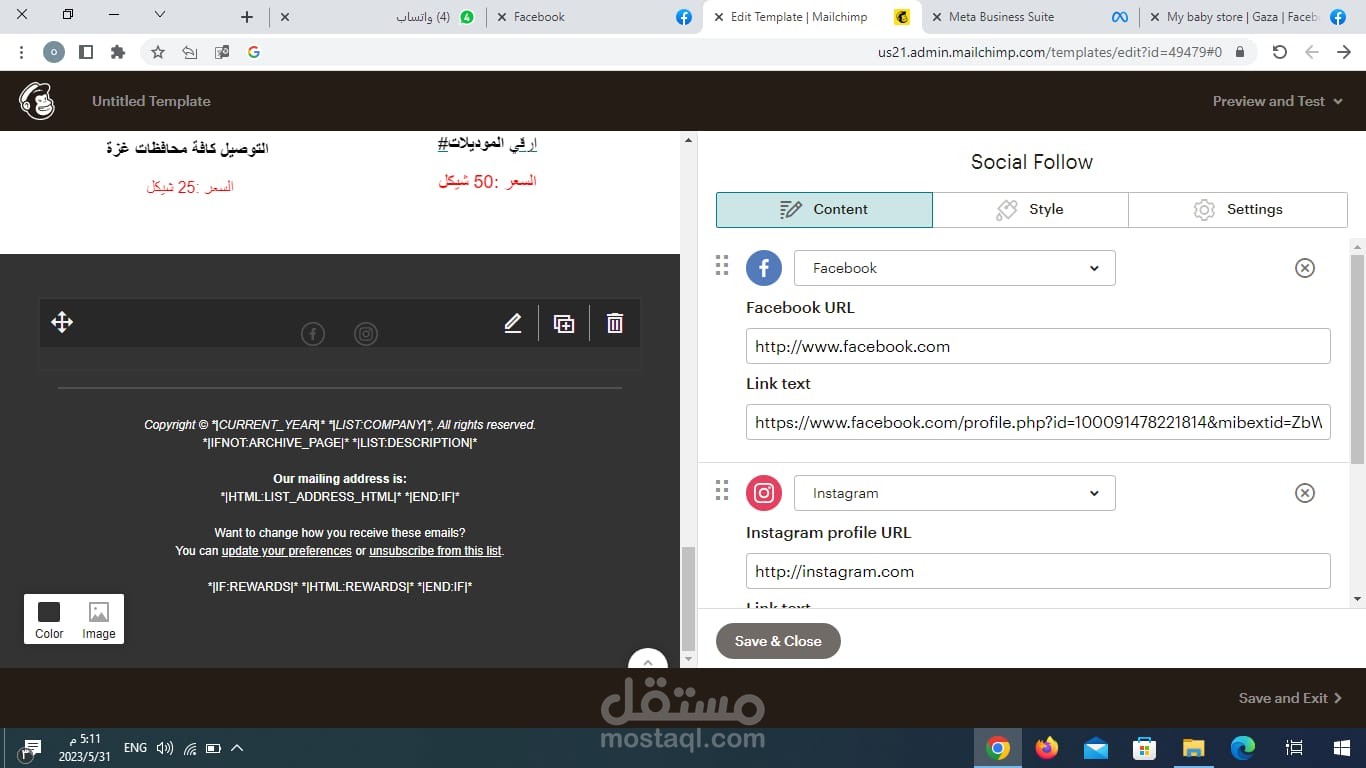Switch to the Settings tab
The width and height of the screenshot is (1366, 768).
pyautogui.click(x=1238, y=209)
